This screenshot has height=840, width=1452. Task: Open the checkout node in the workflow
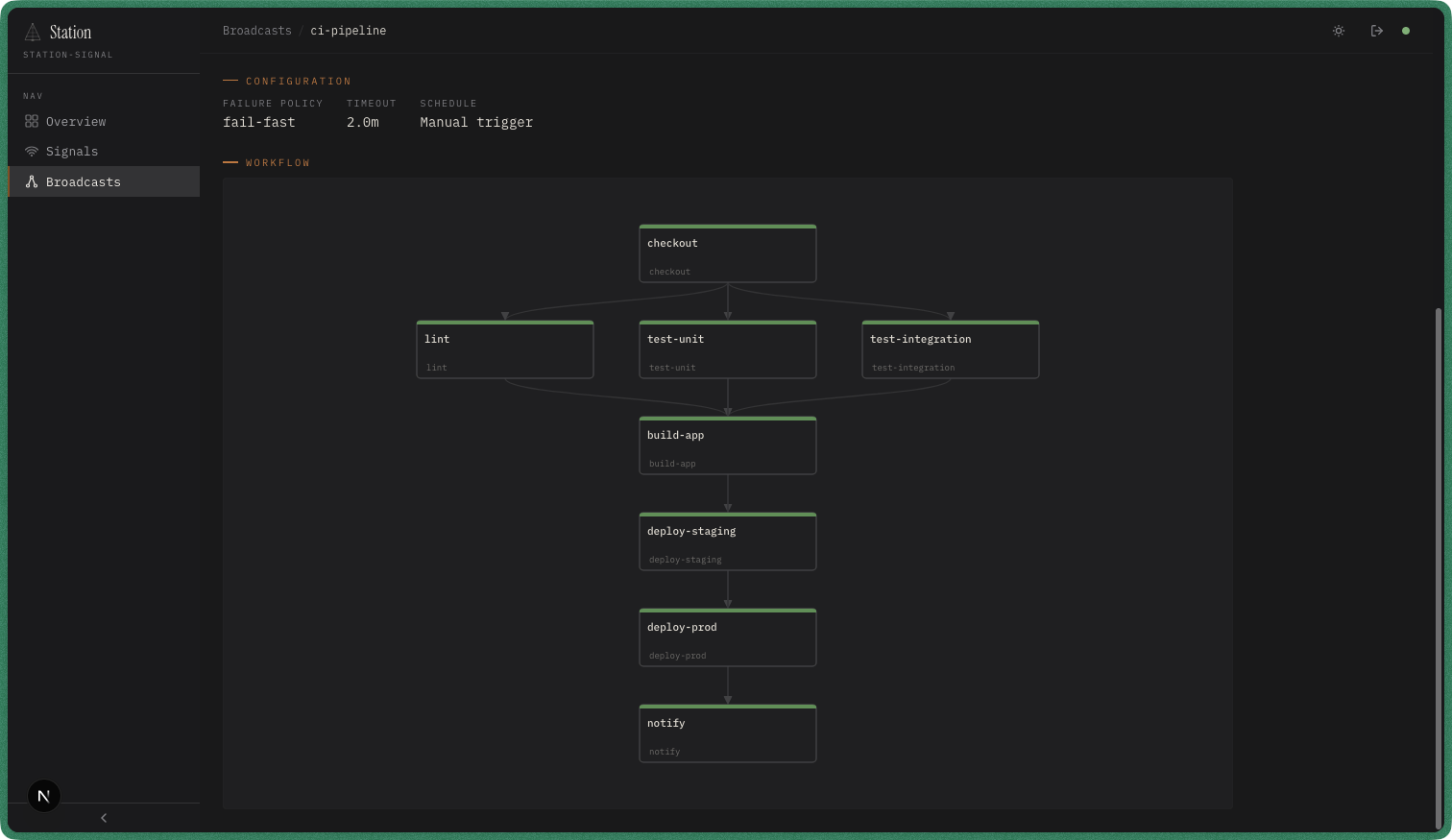click(x=727, y=253)
